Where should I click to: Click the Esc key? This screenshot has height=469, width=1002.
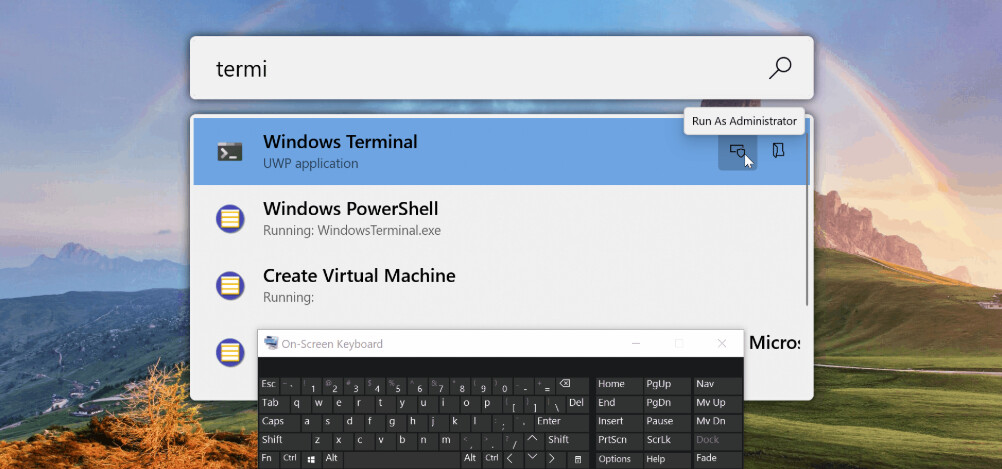pos(269,386)
